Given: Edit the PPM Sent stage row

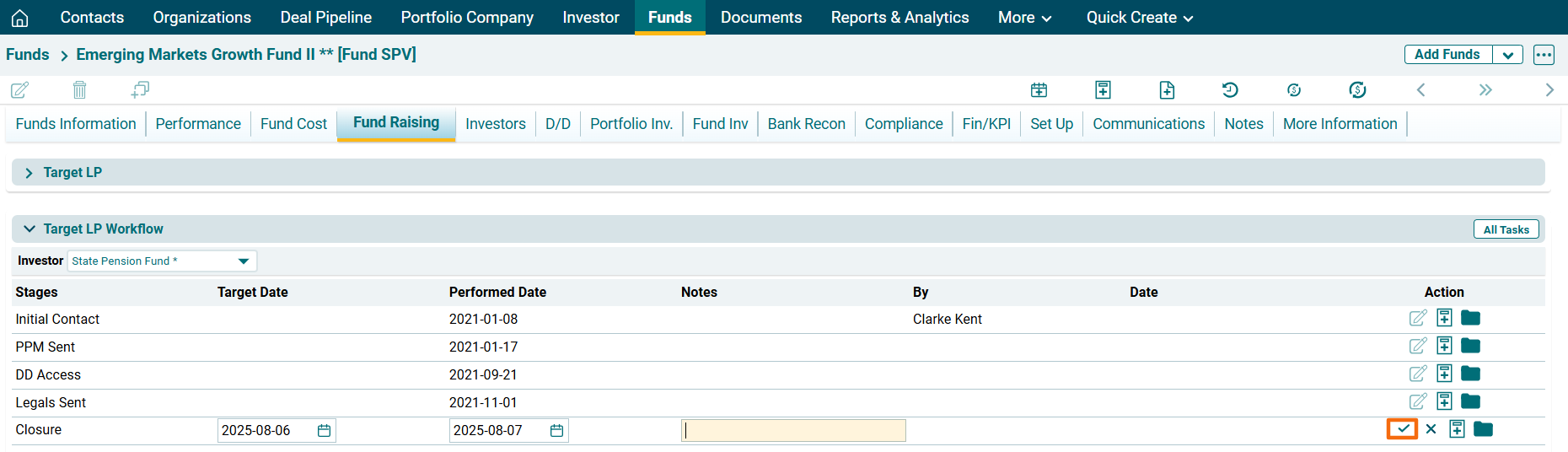Looking at the screenshot, I should 1418,346.
